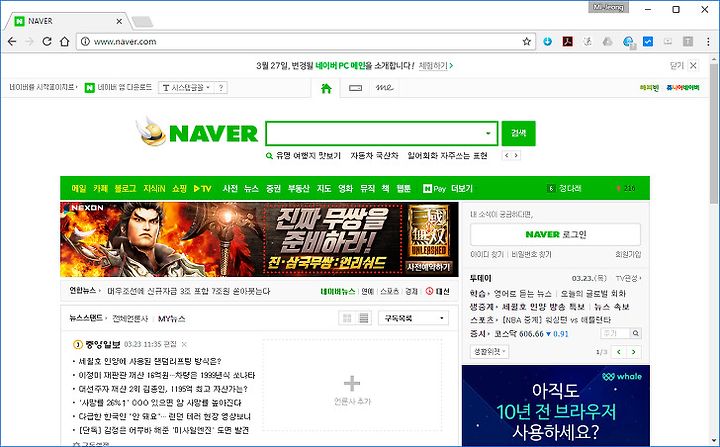The height and width of the screenshot is (447, 720).
Task: Open the red Adobe PDF extension
Action: coord(568,41)
